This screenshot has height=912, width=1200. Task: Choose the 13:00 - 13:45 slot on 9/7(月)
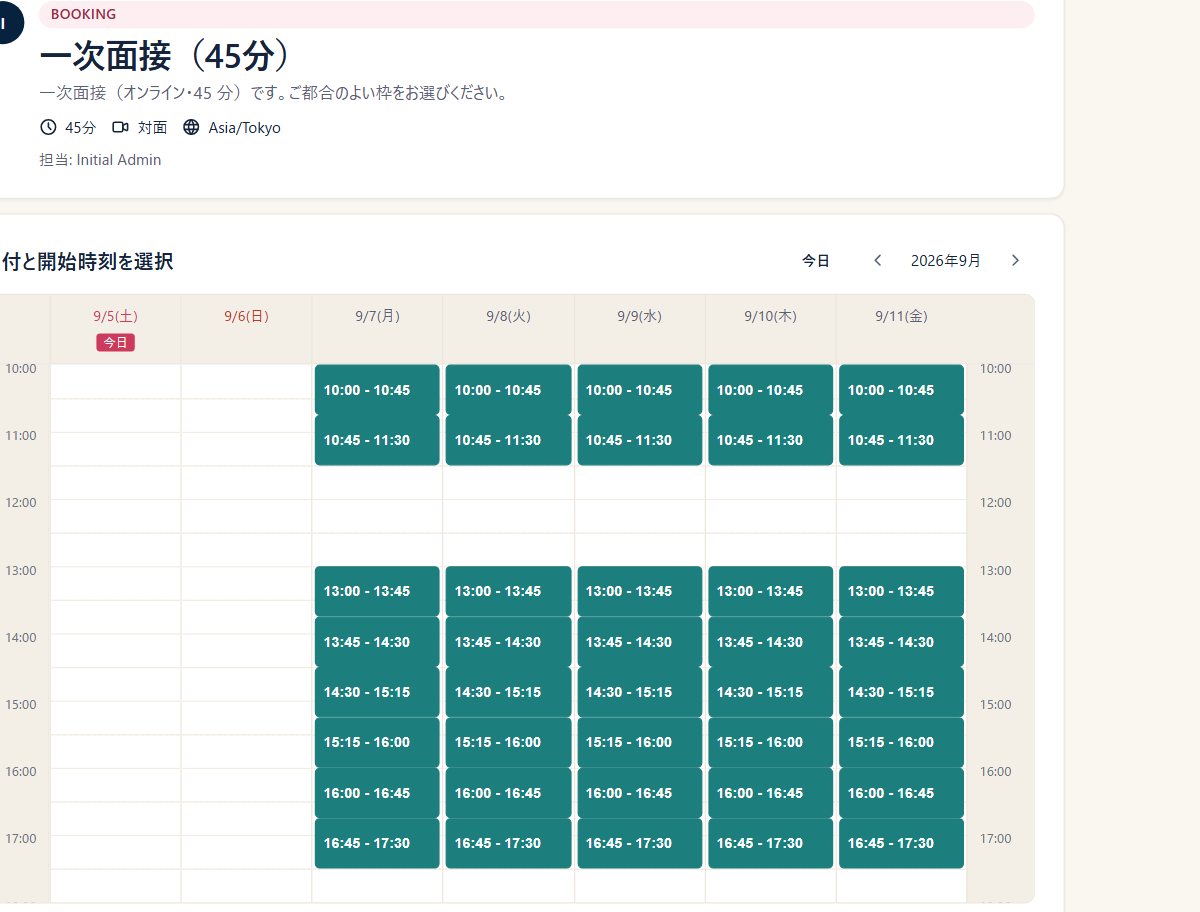coord(377,591)
